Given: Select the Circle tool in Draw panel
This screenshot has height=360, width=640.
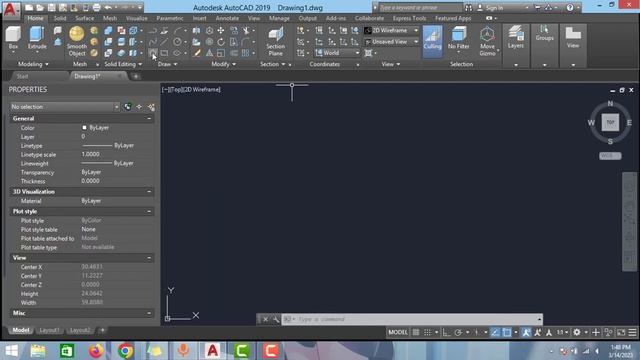Looking at the screenshot, I should point(177,42).
